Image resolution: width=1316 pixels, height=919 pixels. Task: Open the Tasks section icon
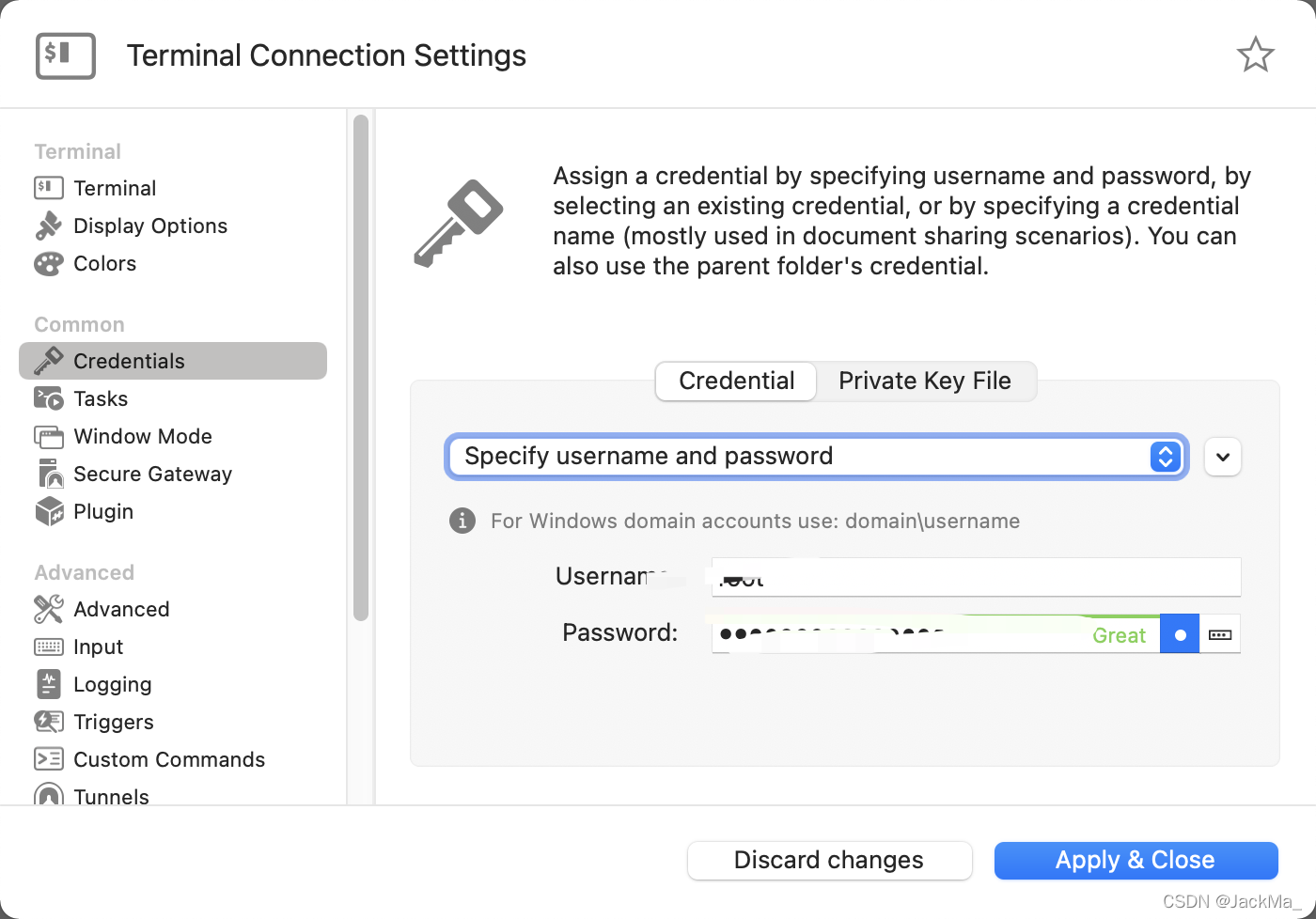(48, 398)
